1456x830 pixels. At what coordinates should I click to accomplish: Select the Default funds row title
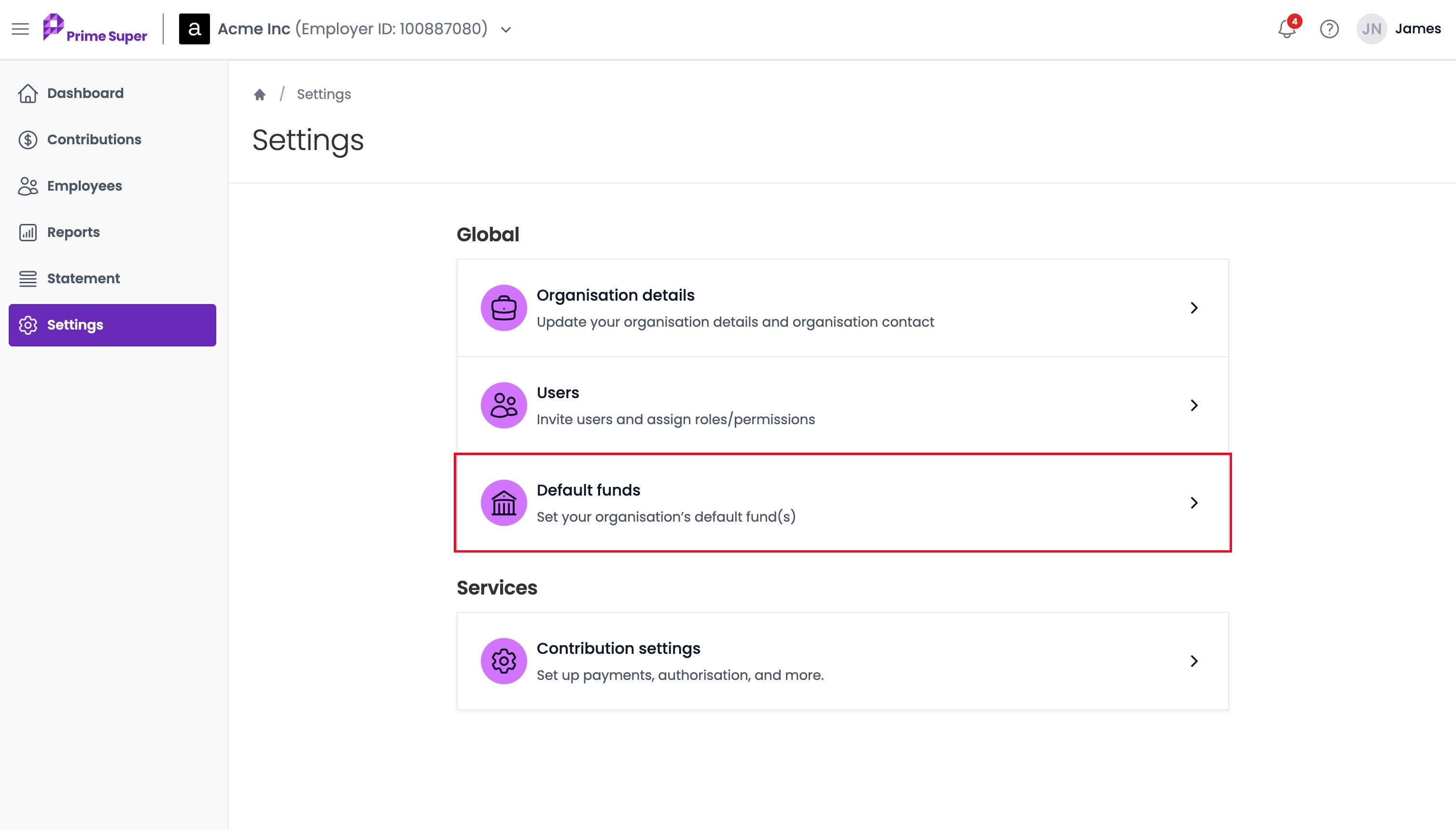588,490
